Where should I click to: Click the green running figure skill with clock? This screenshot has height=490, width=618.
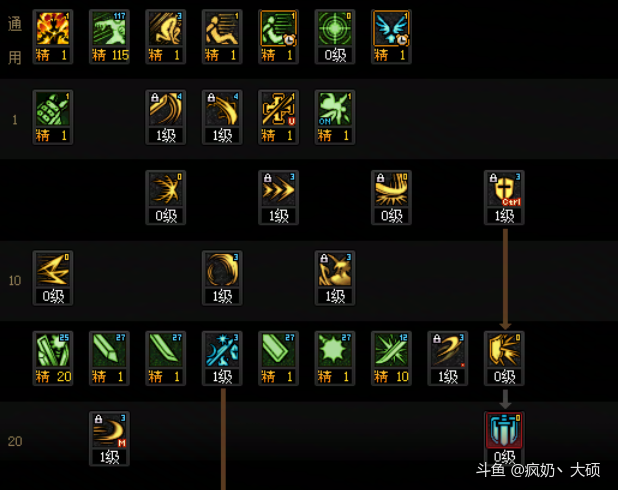pyautogui.click(x=278, y=28)
